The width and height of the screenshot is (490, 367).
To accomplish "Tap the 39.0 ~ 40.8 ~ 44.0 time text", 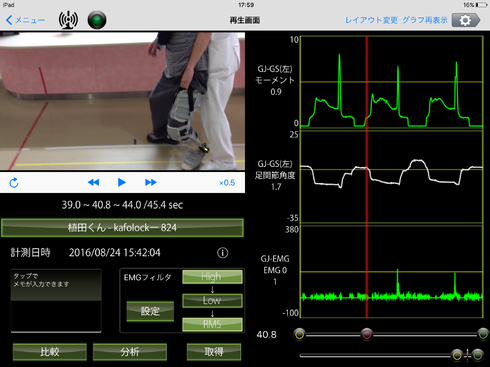I will coord(122,205).
